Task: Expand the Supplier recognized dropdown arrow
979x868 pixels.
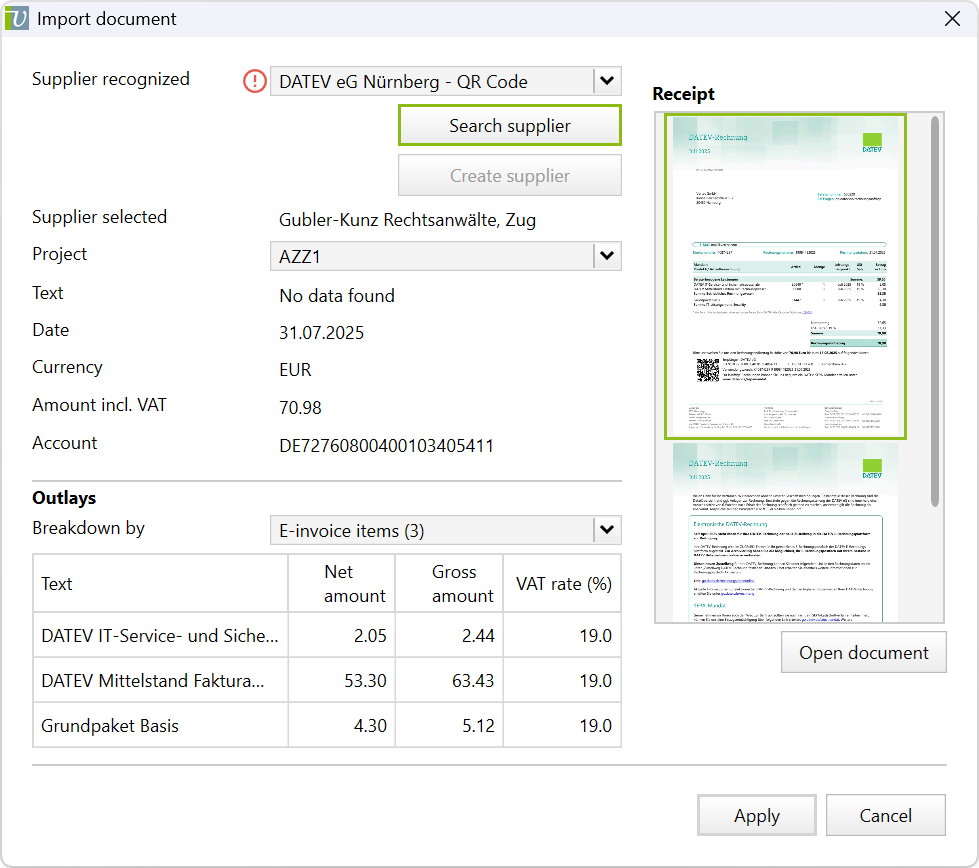Action: pyautogui.click(x=606, y=81)
